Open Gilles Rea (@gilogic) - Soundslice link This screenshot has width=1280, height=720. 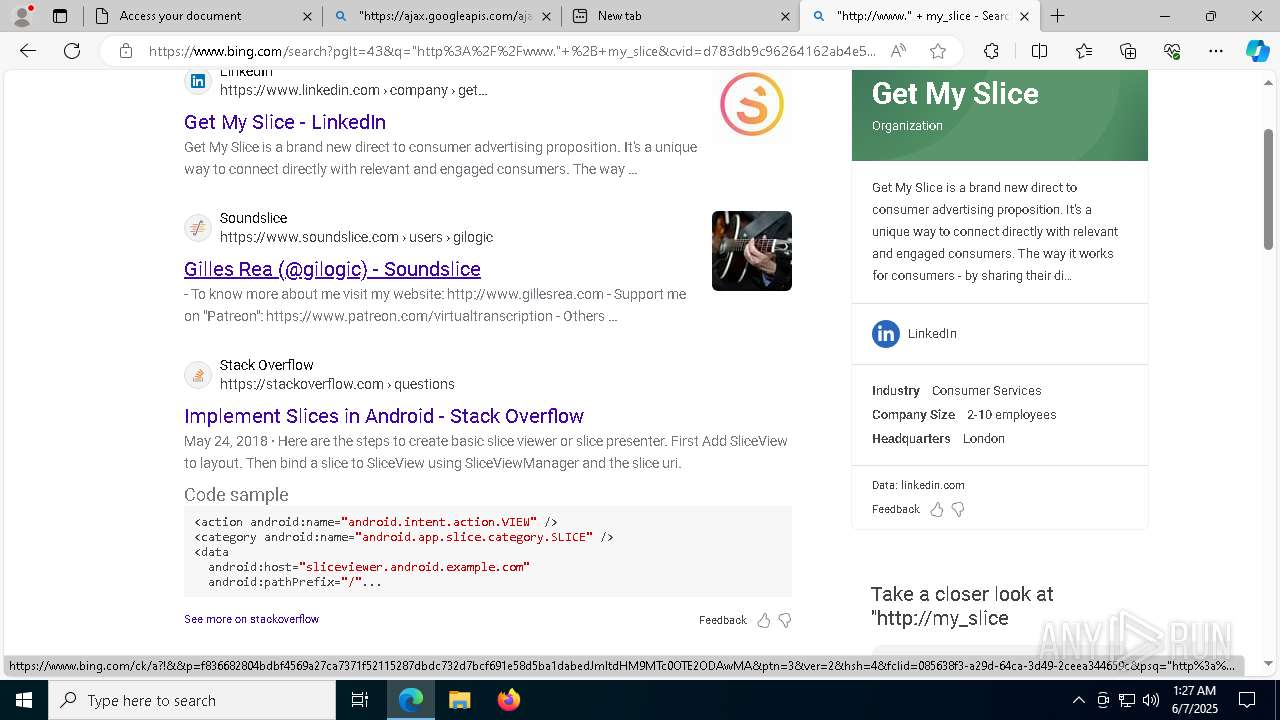(332, 269)
